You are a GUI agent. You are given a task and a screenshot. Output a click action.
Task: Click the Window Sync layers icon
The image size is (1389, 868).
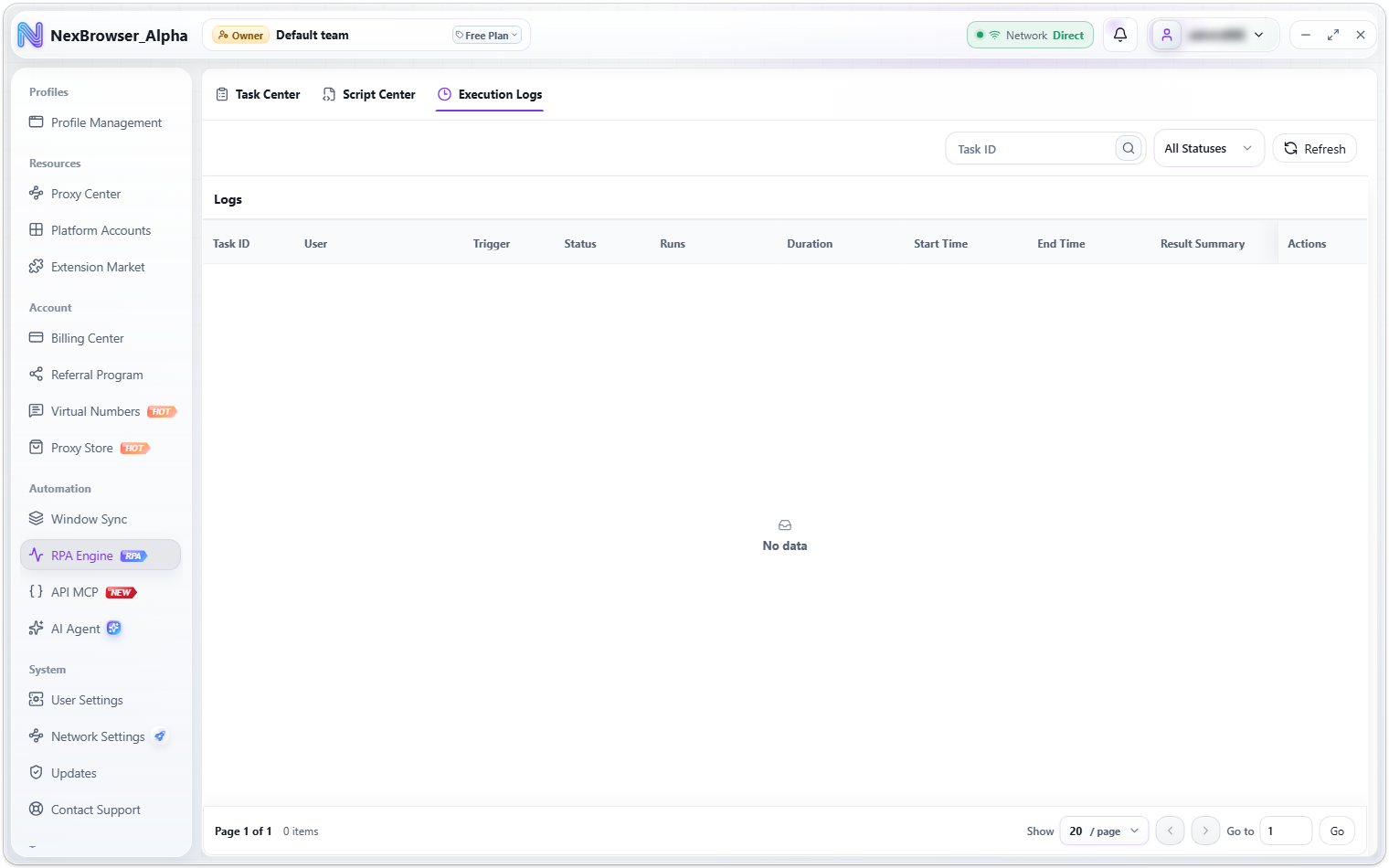coord(37,519)
